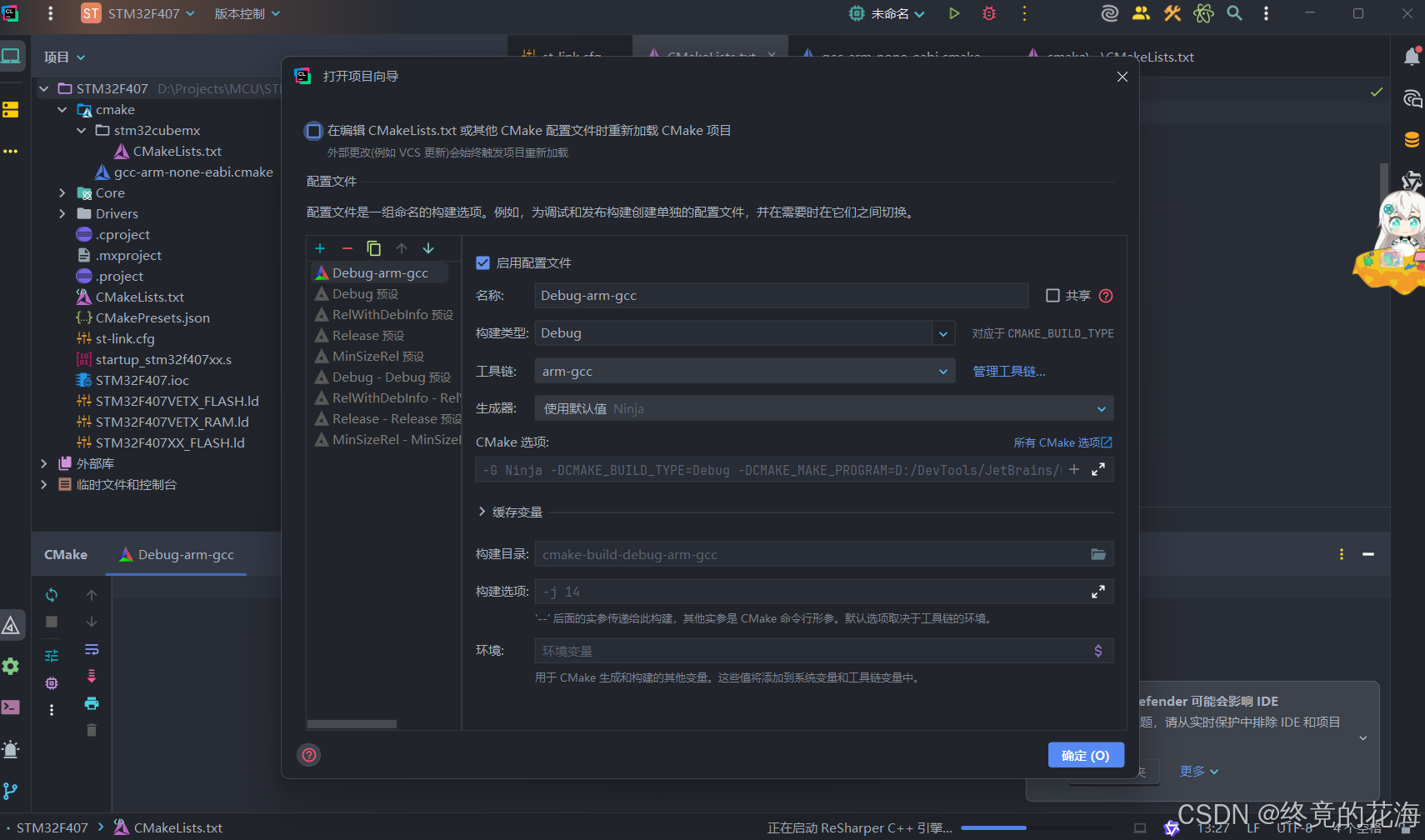1425x840 pixels.
Task: Open help for the Share checkbox
Action: [1106, 296]
